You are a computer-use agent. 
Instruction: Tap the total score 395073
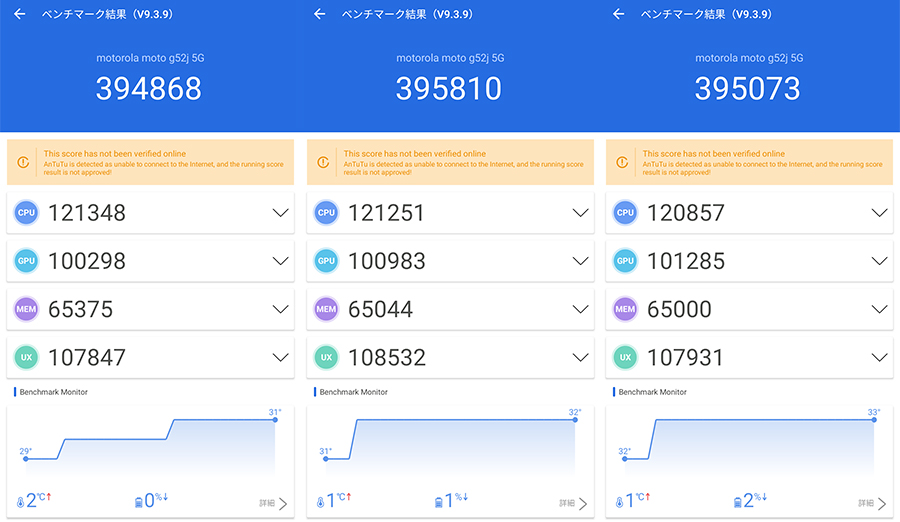[x=748, y=88]
